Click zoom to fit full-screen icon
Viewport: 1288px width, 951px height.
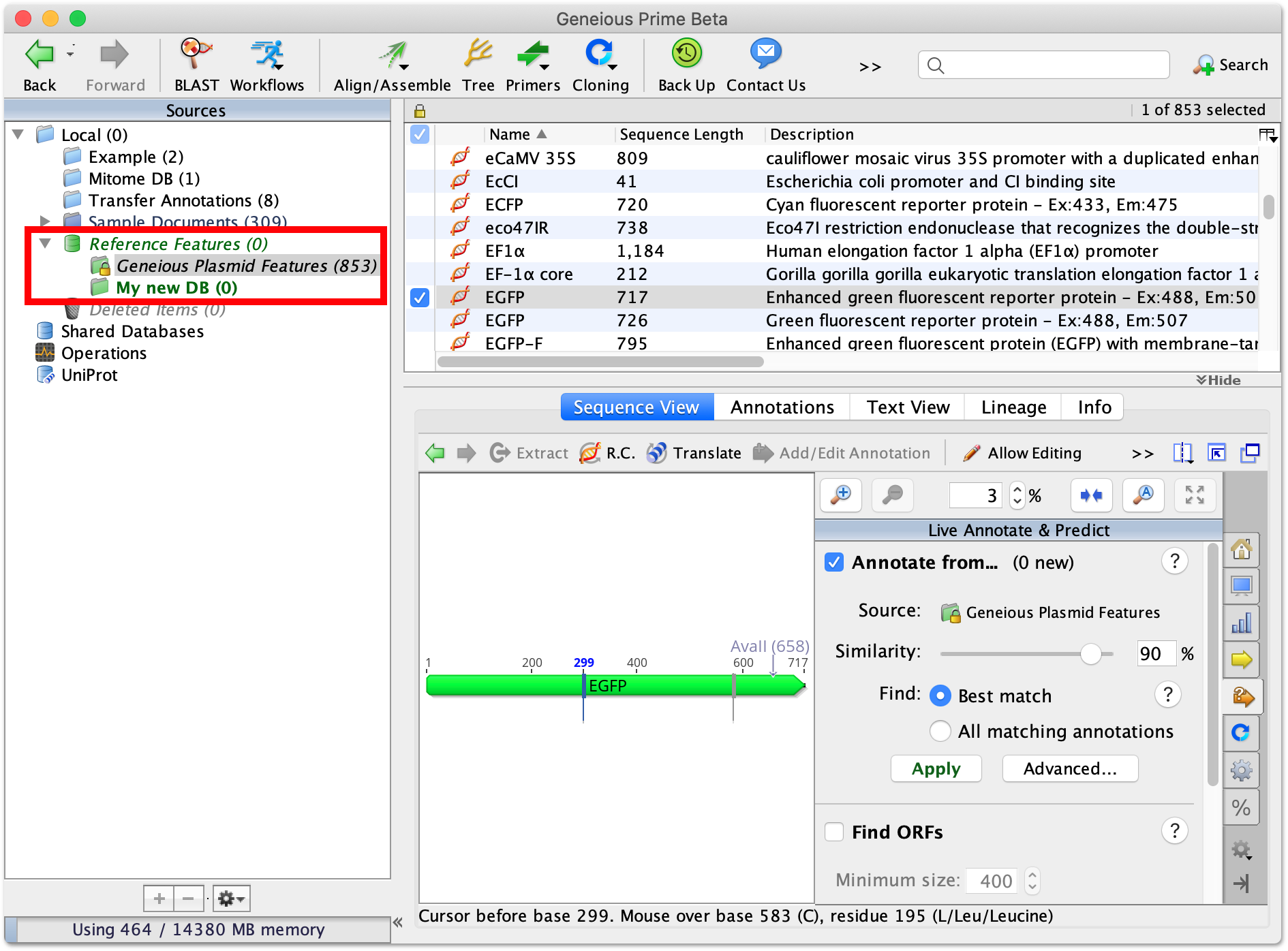(x=1195, y=495)
